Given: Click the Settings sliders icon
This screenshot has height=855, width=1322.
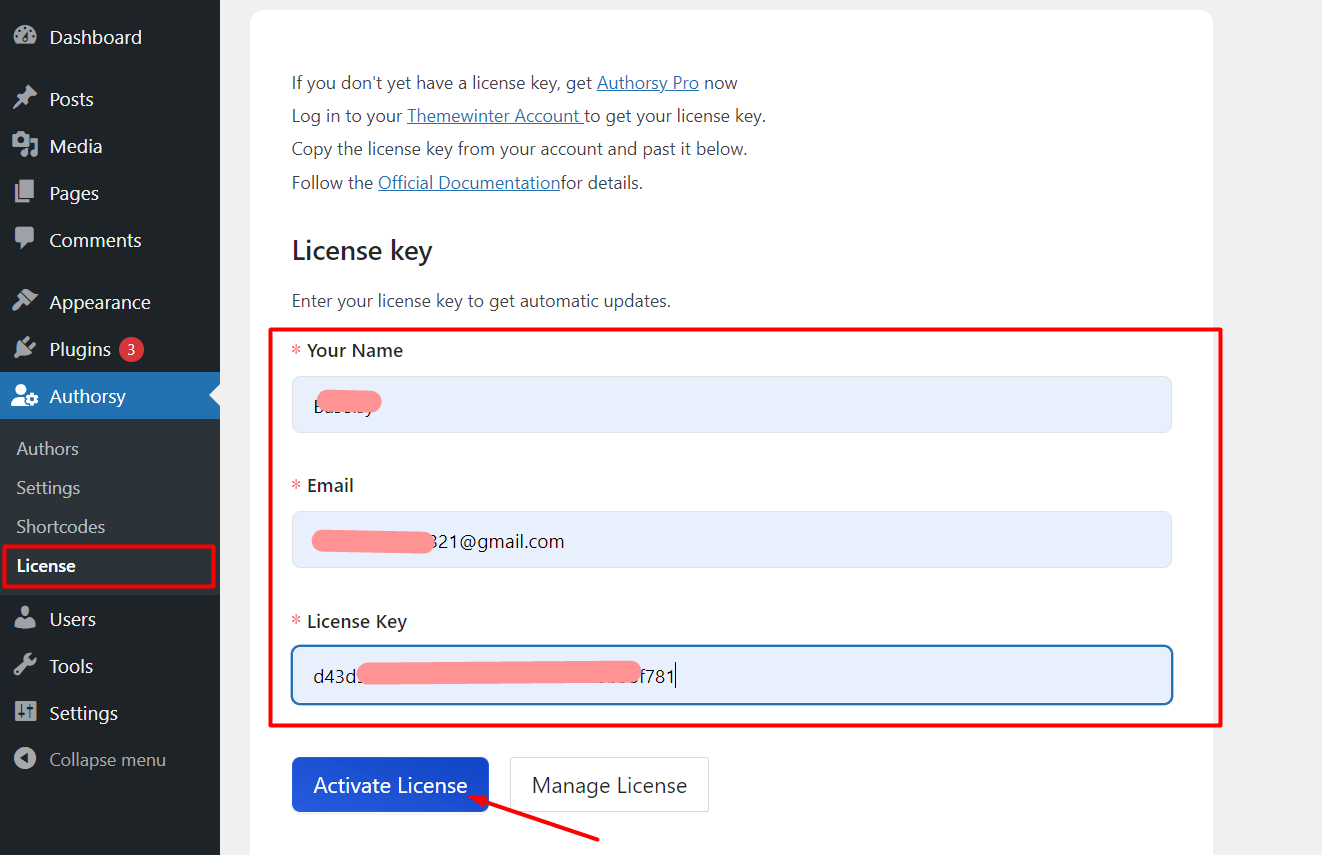Looking at the screenshot, I should (x=25, y=713).
